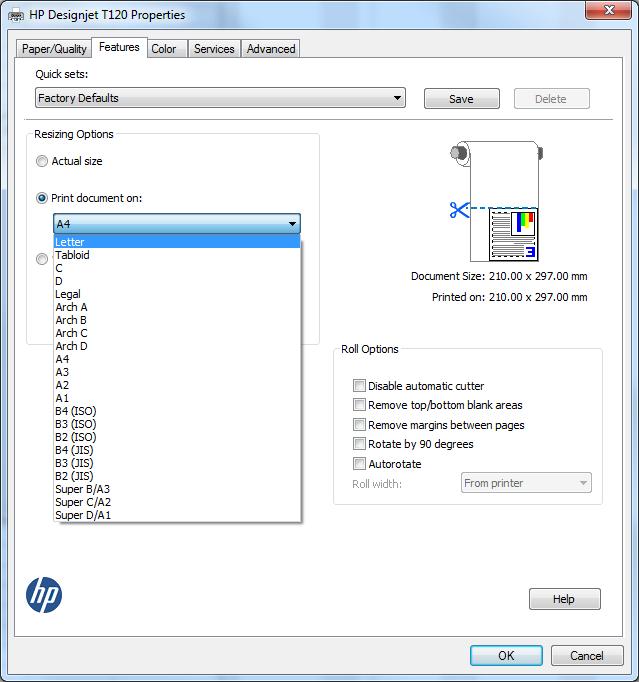Image resolution: width=639 pixels, height=682 pixels.
Task: Select Arch C paper size
Action: [177, 333]
